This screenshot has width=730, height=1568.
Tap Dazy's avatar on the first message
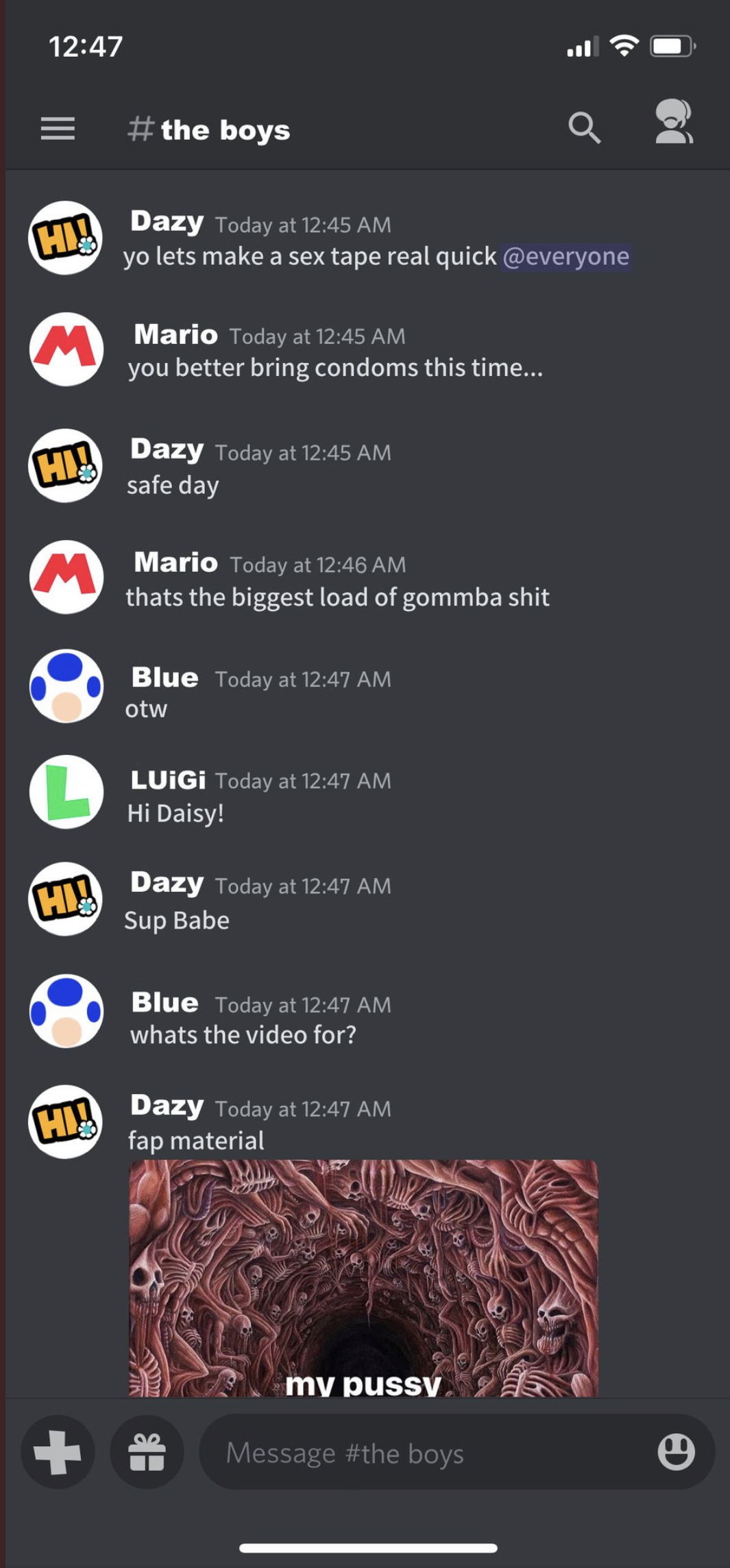(x=65, y=238)
